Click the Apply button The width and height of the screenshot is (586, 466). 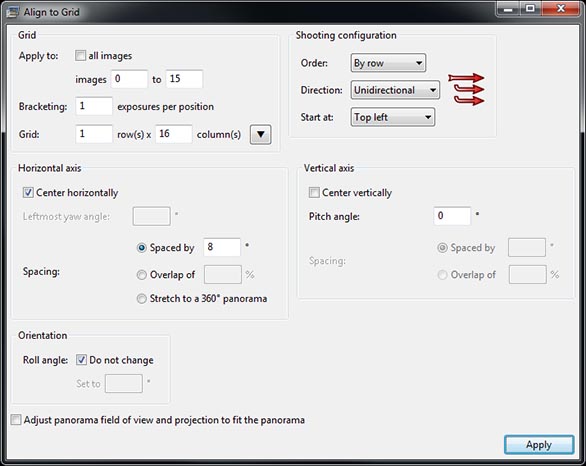tap(539, 444)
